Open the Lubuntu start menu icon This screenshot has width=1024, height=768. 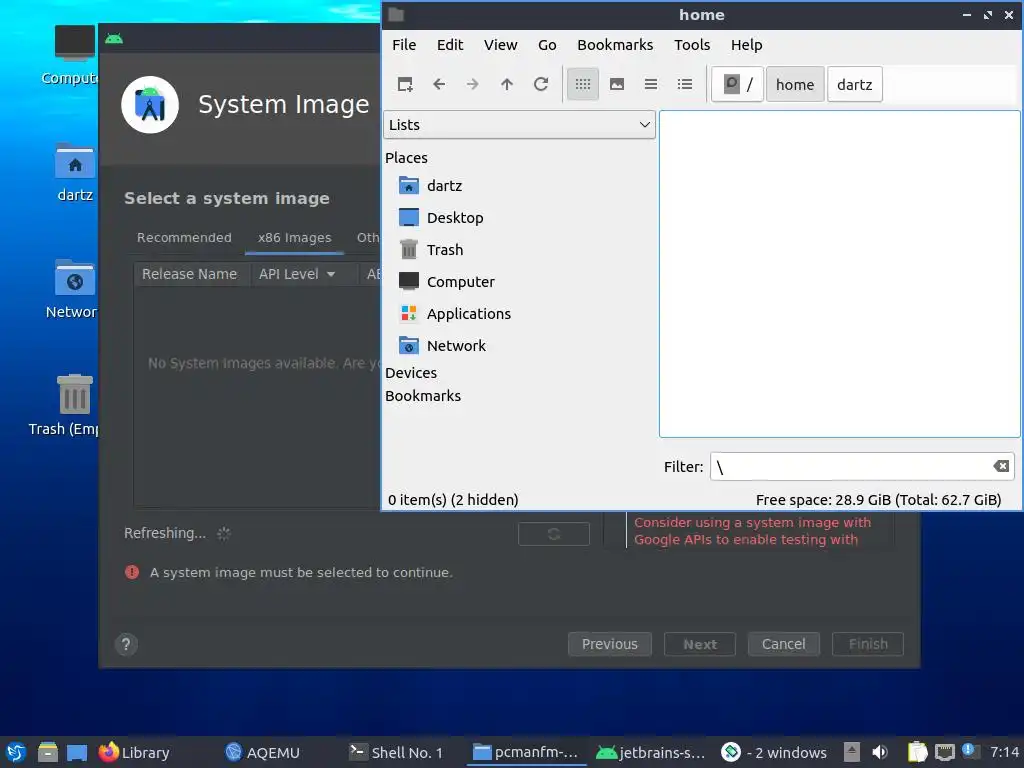click(16, 752)
